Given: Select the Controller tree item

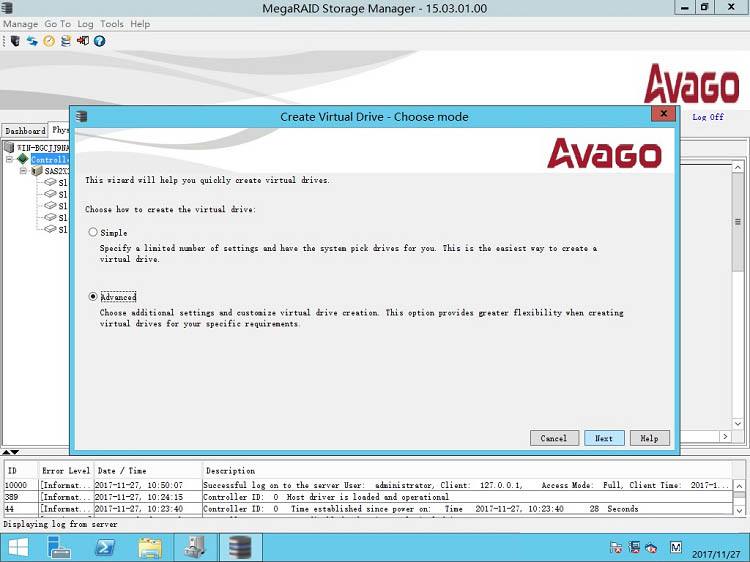Looking at the screenshot, I should click(x=50, y=159).
